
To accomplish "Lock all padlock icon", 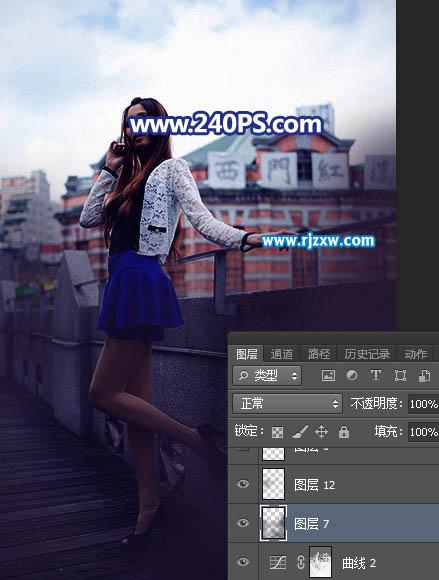I will (x=344, y=432).
